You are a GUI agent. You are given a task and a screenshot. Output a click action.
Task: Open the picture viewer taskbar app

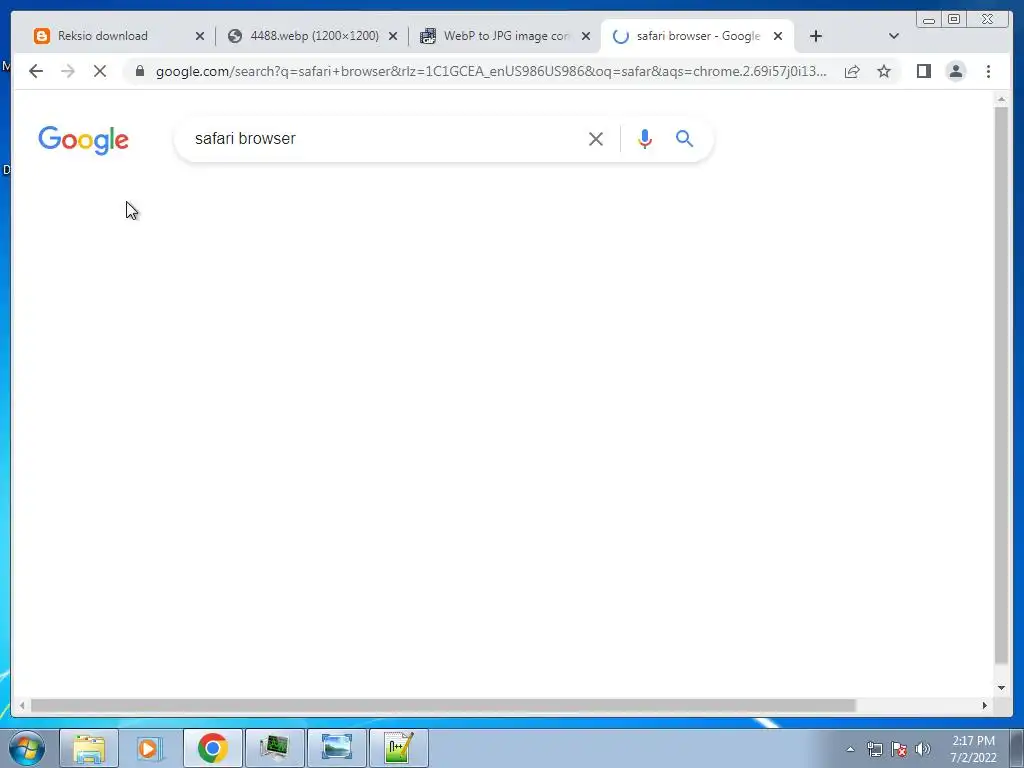click(x=336, y=748)
